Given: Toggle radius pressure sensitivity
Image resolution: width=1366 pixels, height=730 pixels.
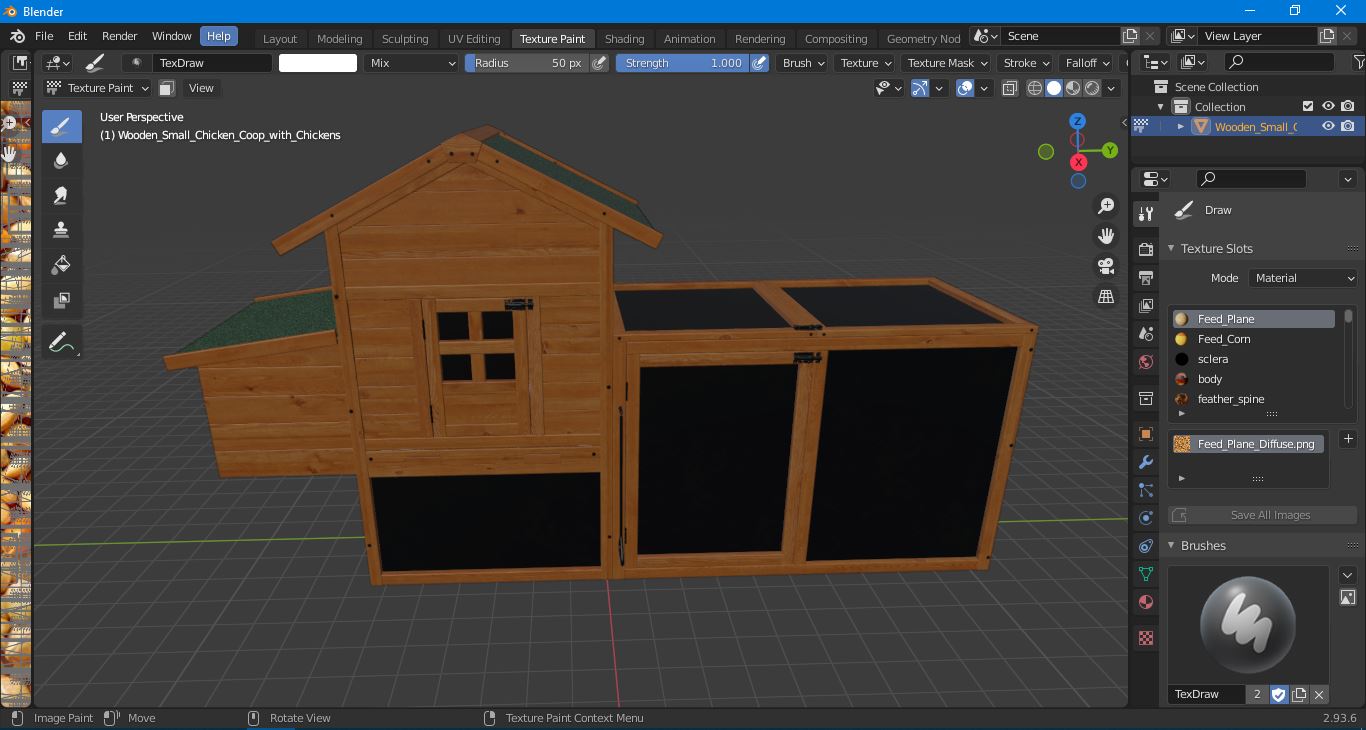Looking at the screenshot, I should point(599,63).
